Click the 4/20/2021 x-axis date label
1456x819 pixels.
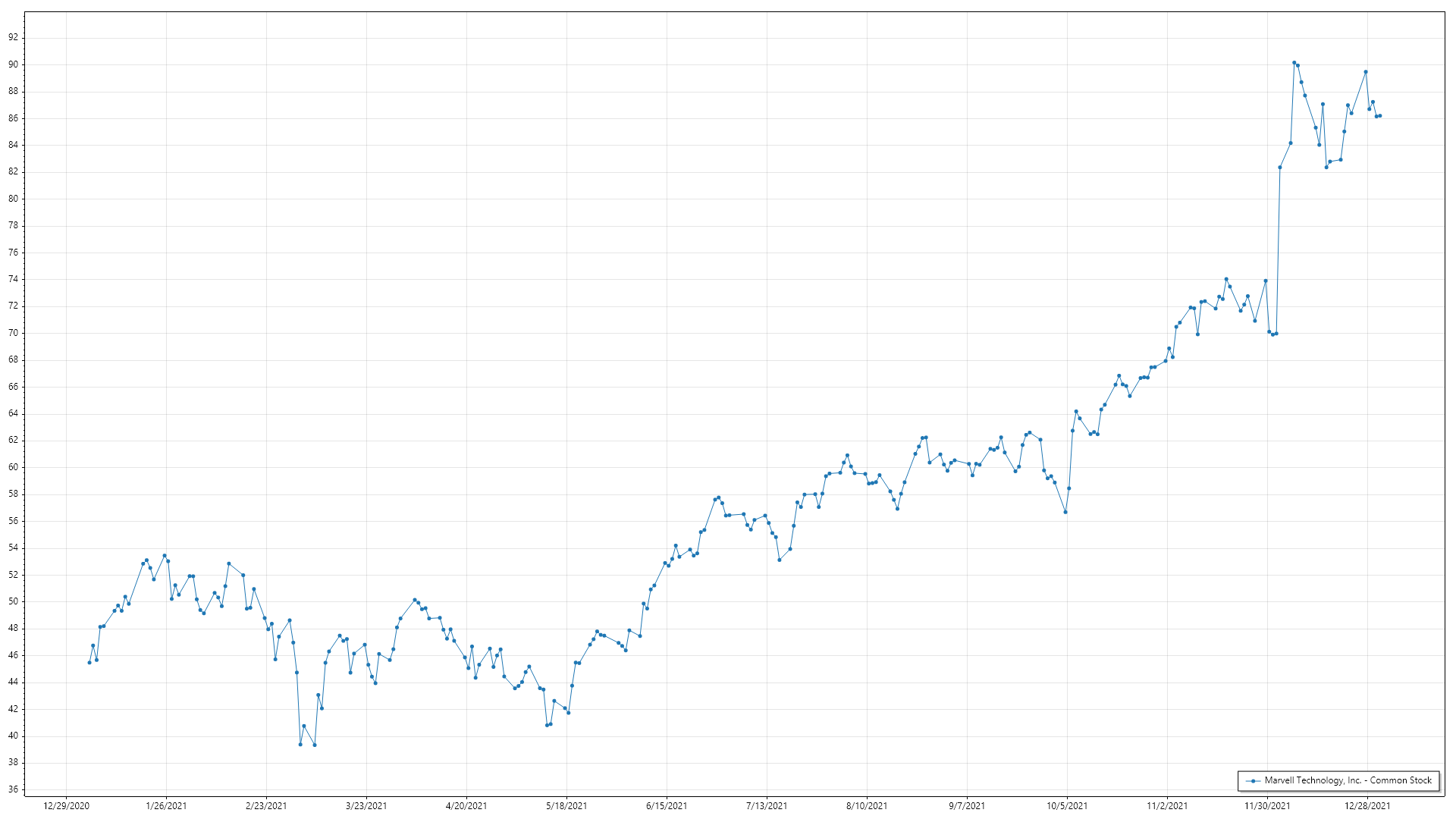(x=466, y=806)
